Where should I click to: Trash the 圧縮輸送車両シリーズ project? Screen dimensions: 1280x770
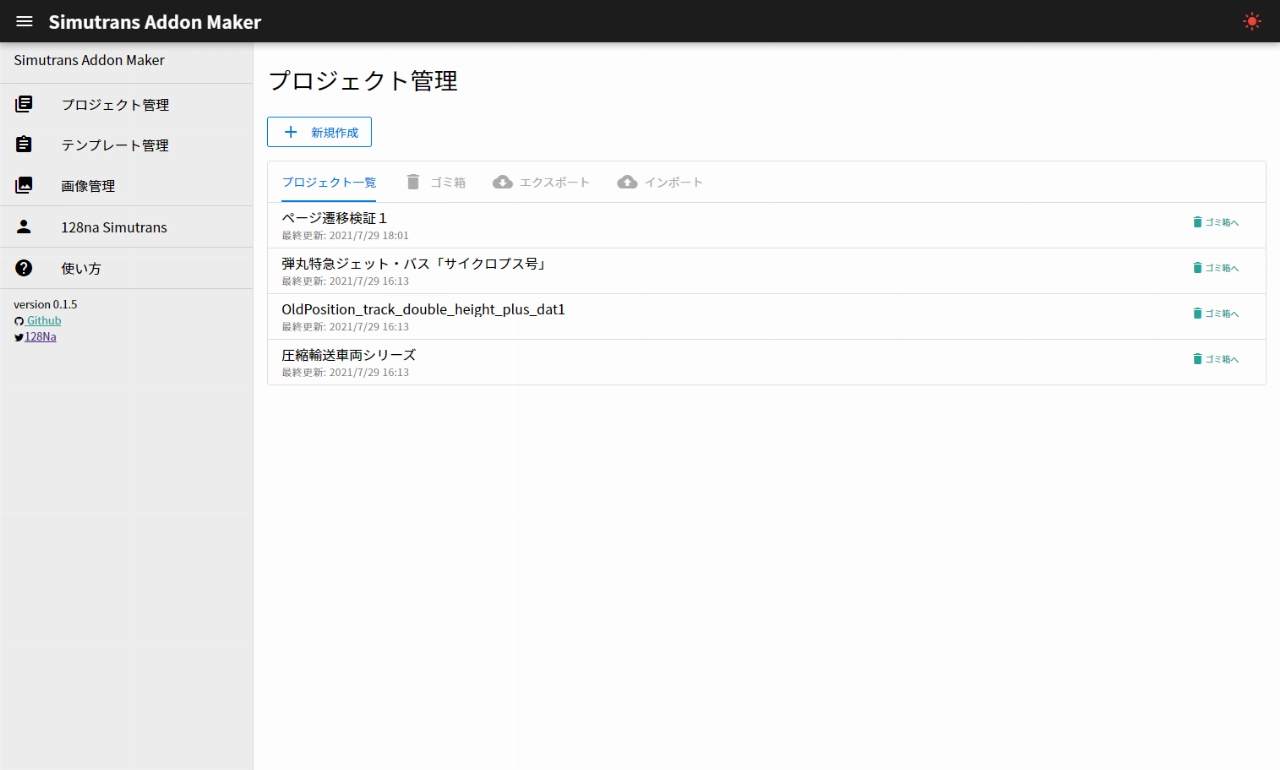coord(1215,359)
